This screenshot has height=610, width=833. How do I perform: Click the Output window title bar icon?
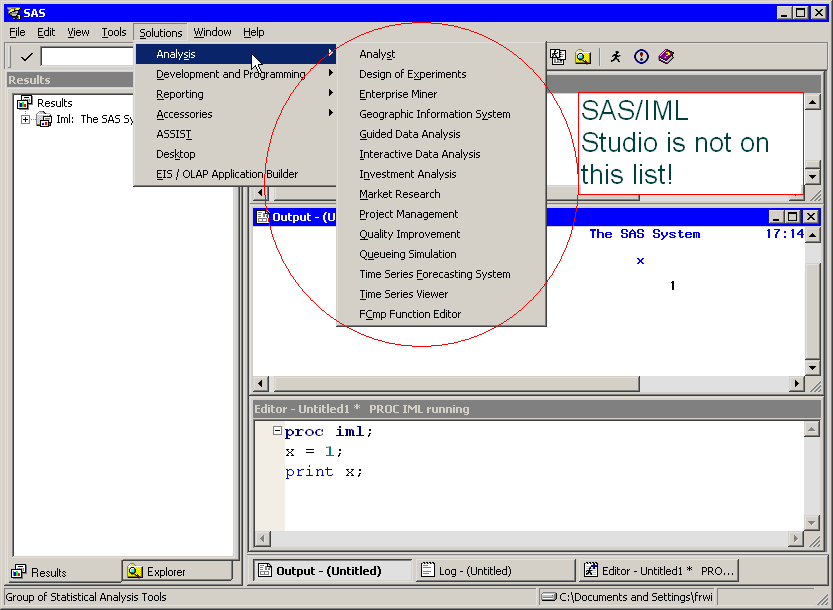pos(262,217)
